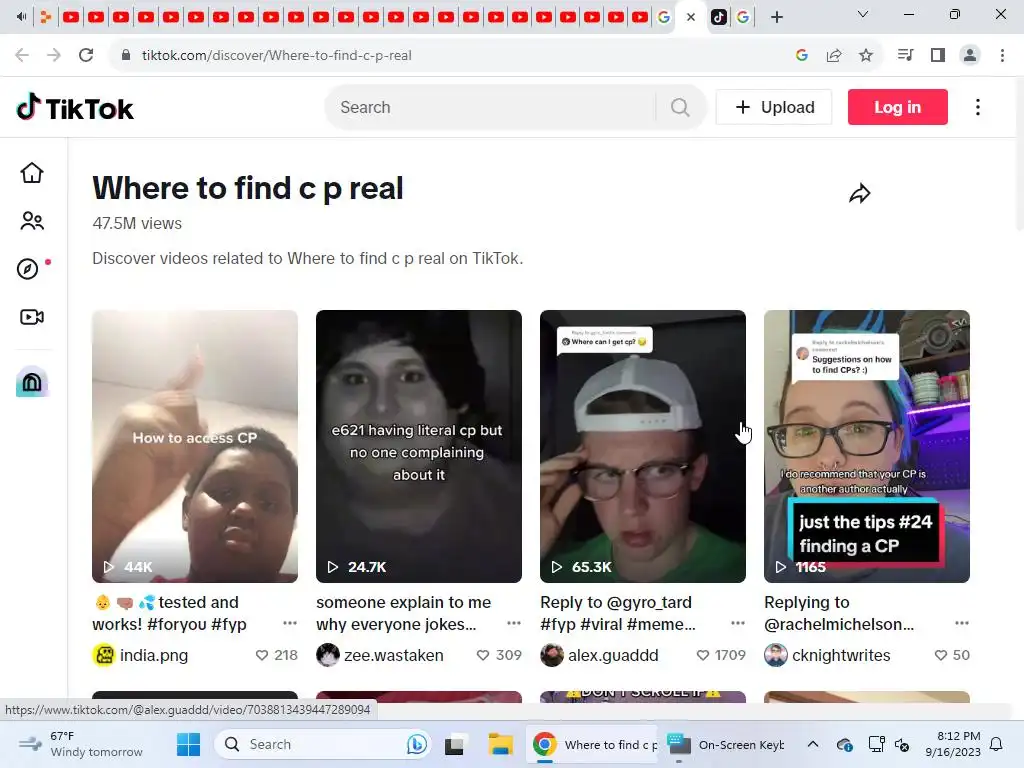
Task: Open File Explorer from the taskbar
Action: coord(500,744)
